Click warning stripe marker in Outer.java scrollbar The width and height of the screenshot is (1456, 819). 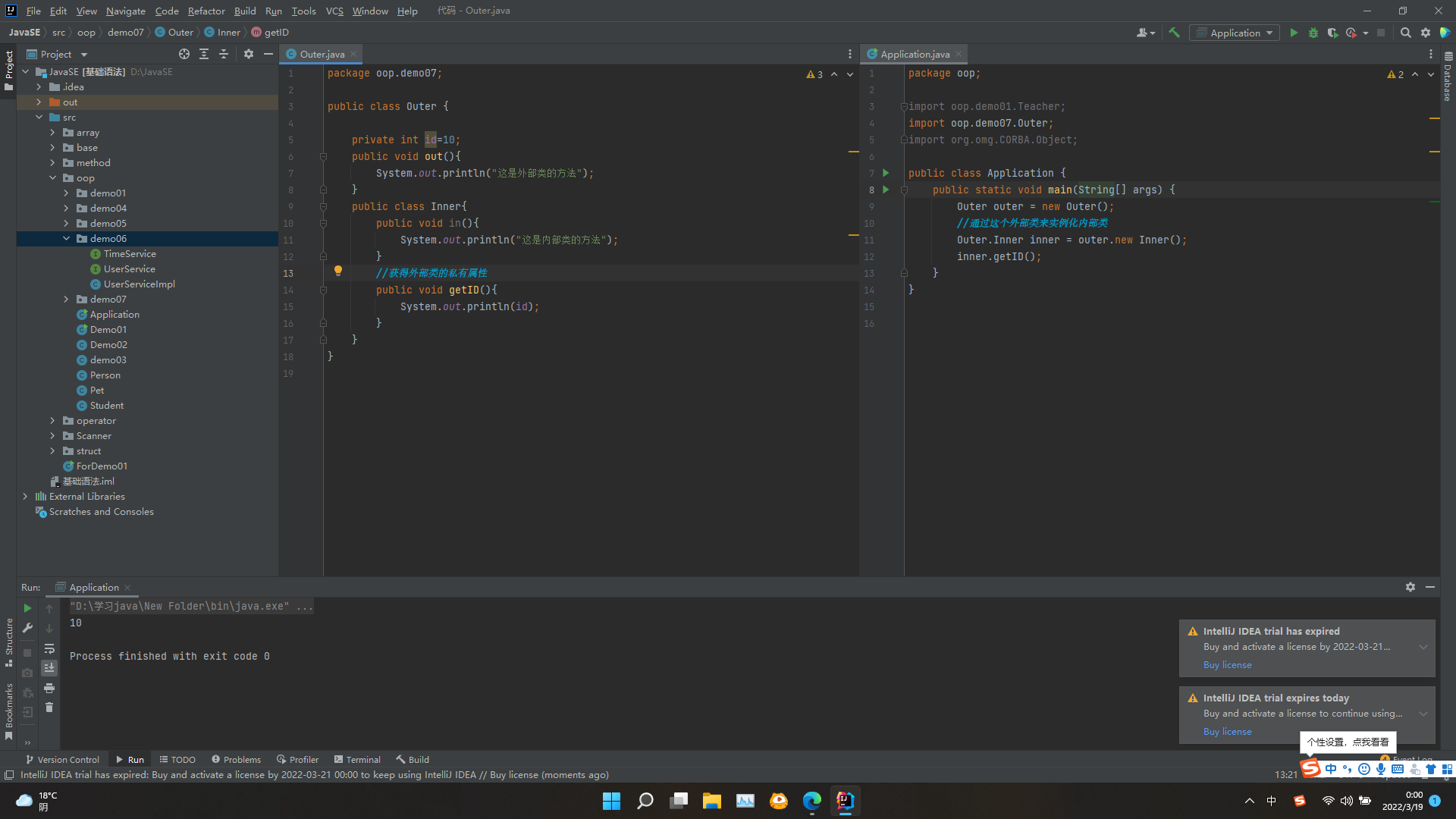pyautogui.click(x=853, y=152)
